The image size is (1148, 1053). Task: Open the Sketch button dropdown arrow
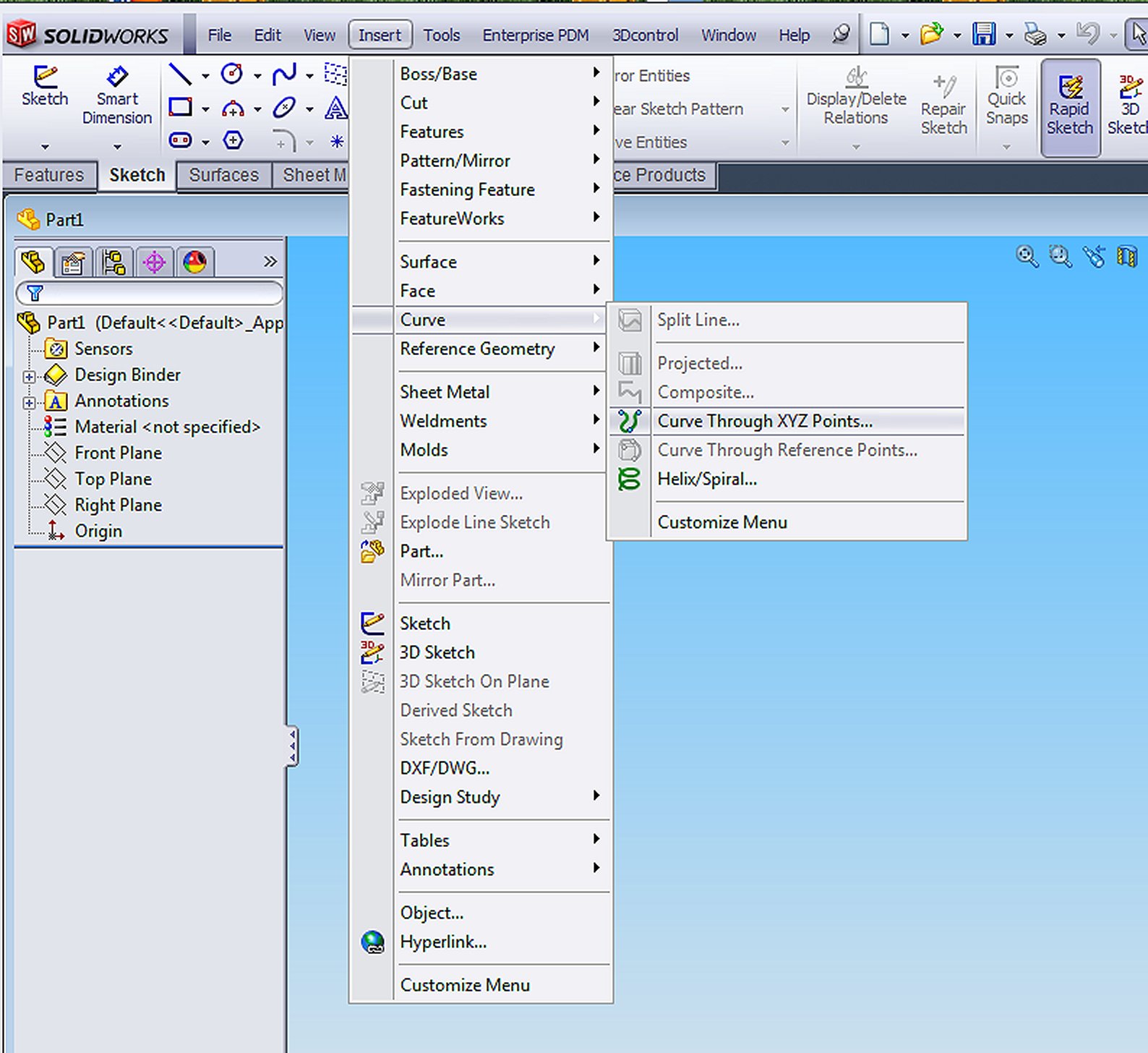(45, 147)
